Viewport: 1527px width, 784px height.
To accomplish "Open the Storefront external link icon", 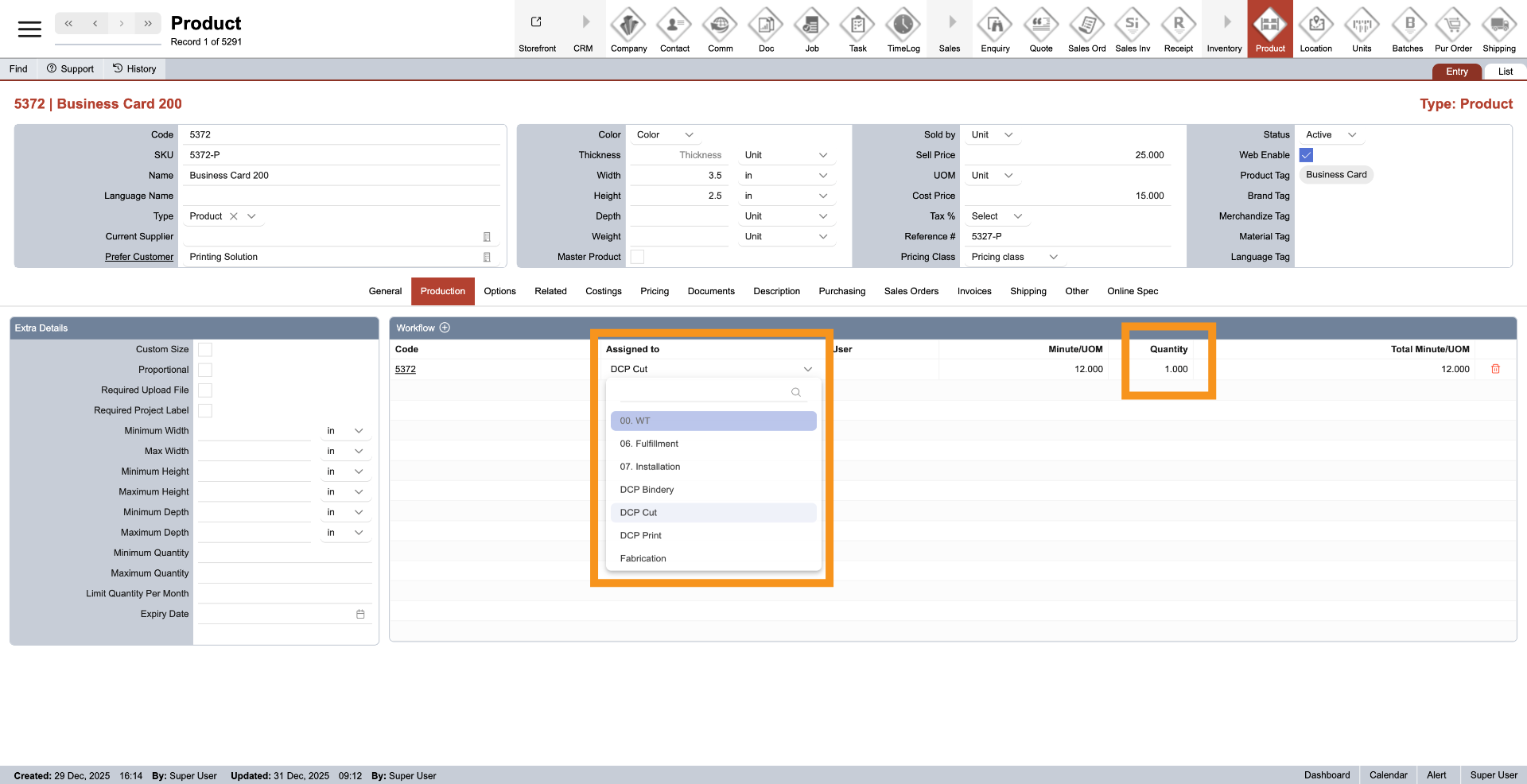I will pos(537,22).
